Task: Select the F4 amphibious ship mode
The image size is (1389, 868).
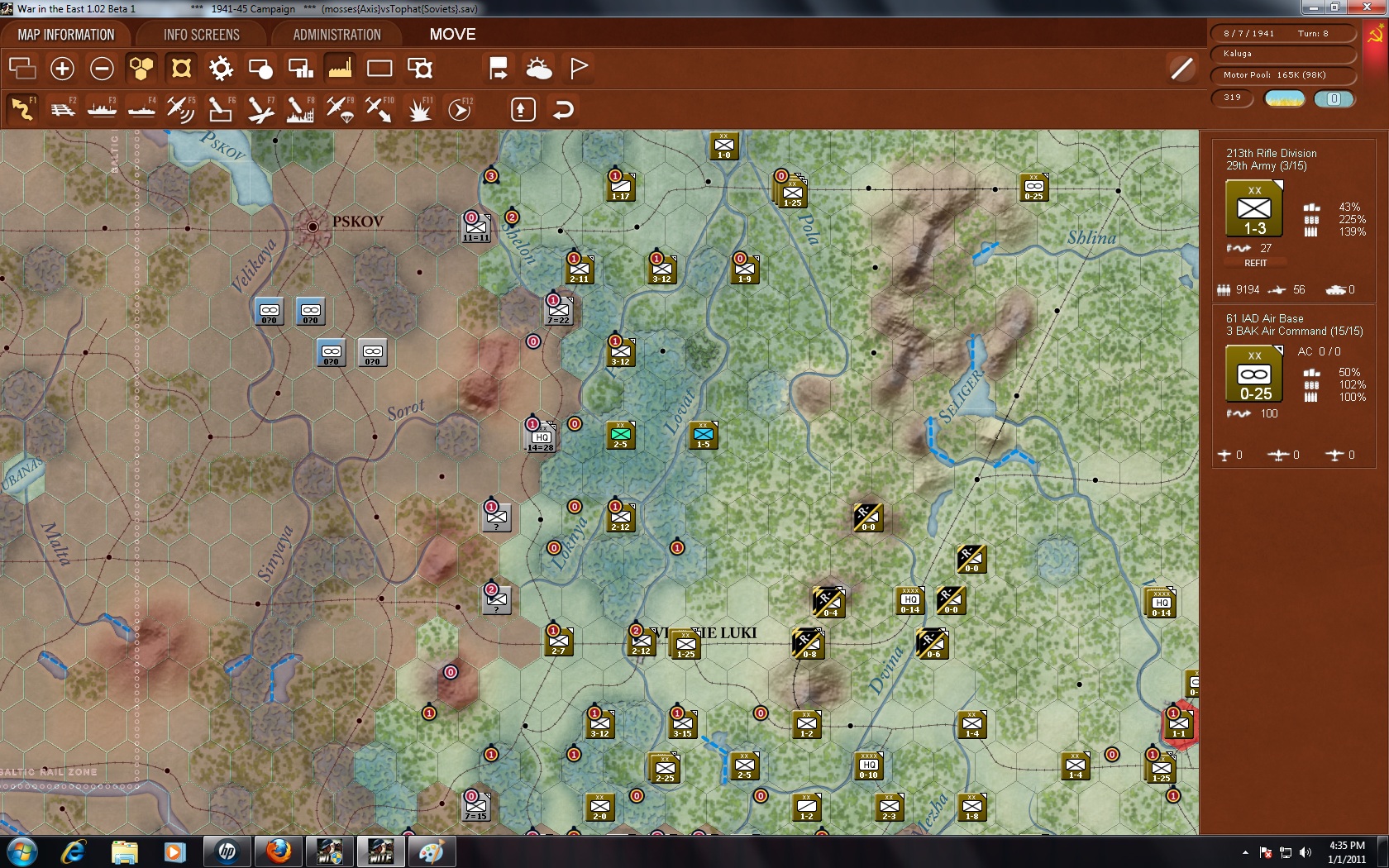Action: click(x=141, y=109)
